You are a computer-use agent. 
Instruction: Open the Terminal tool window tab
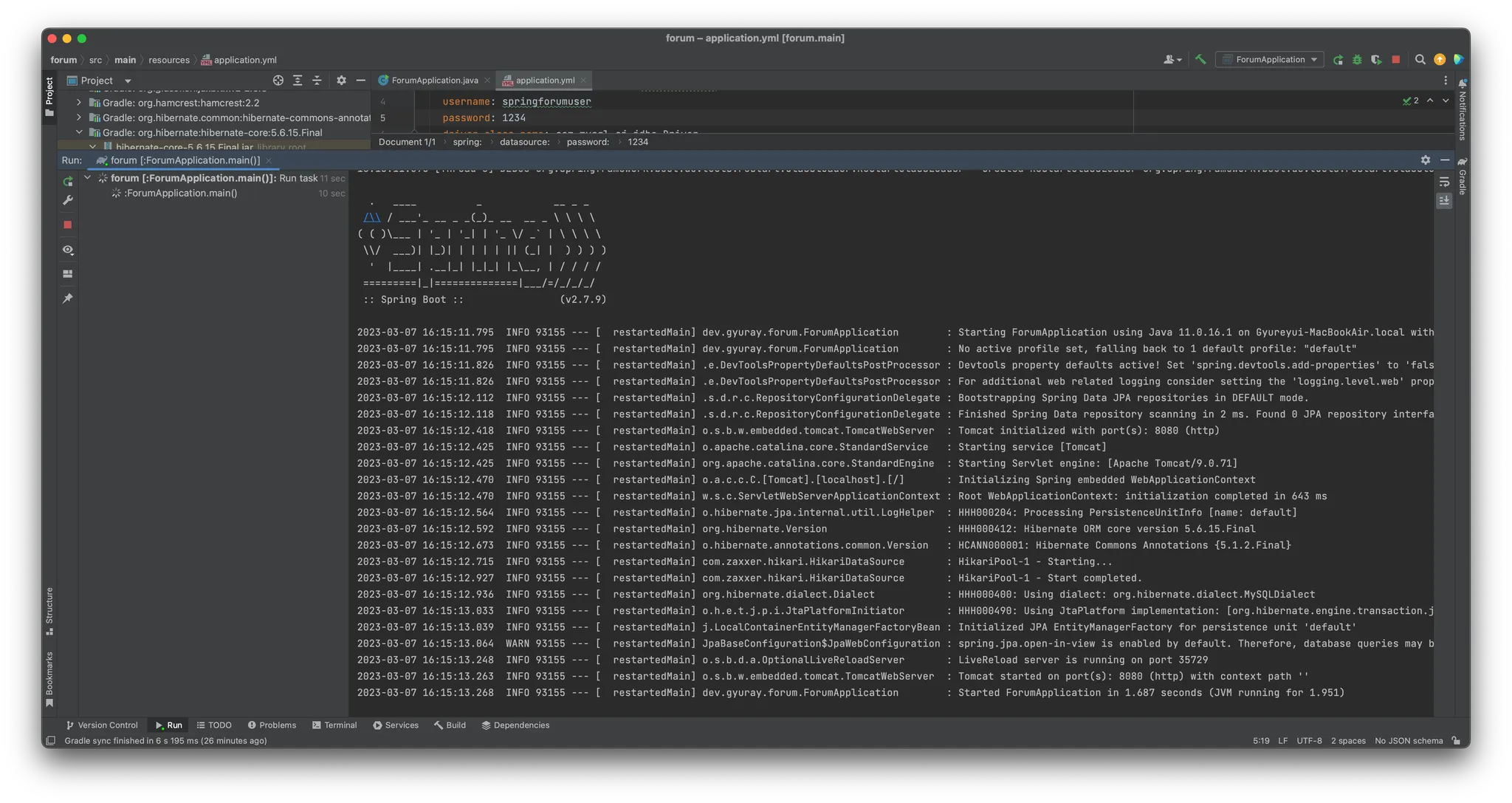click(x=334, y=725)
